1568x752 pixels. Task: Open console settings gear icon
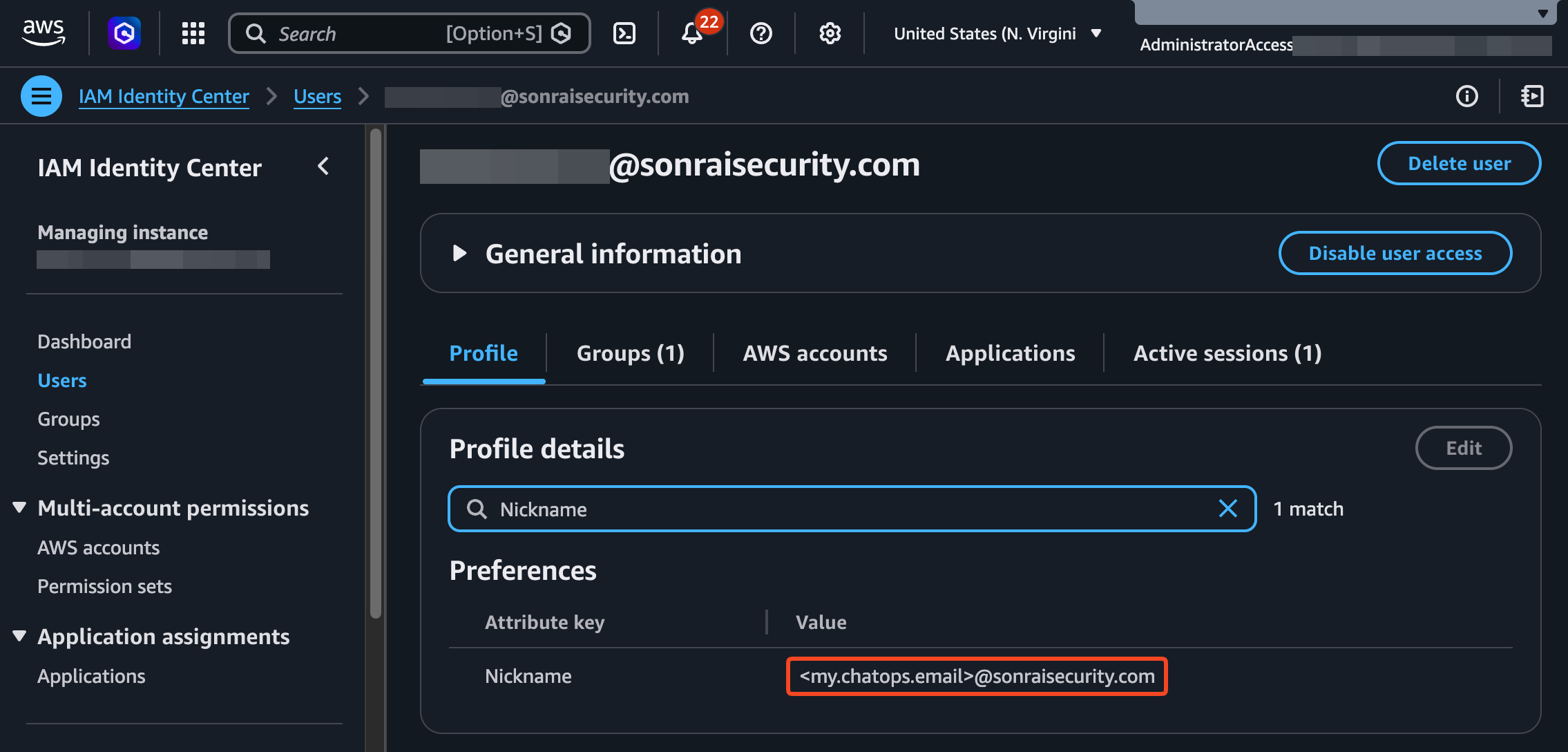pyautogui.click(x=830, y=32)
